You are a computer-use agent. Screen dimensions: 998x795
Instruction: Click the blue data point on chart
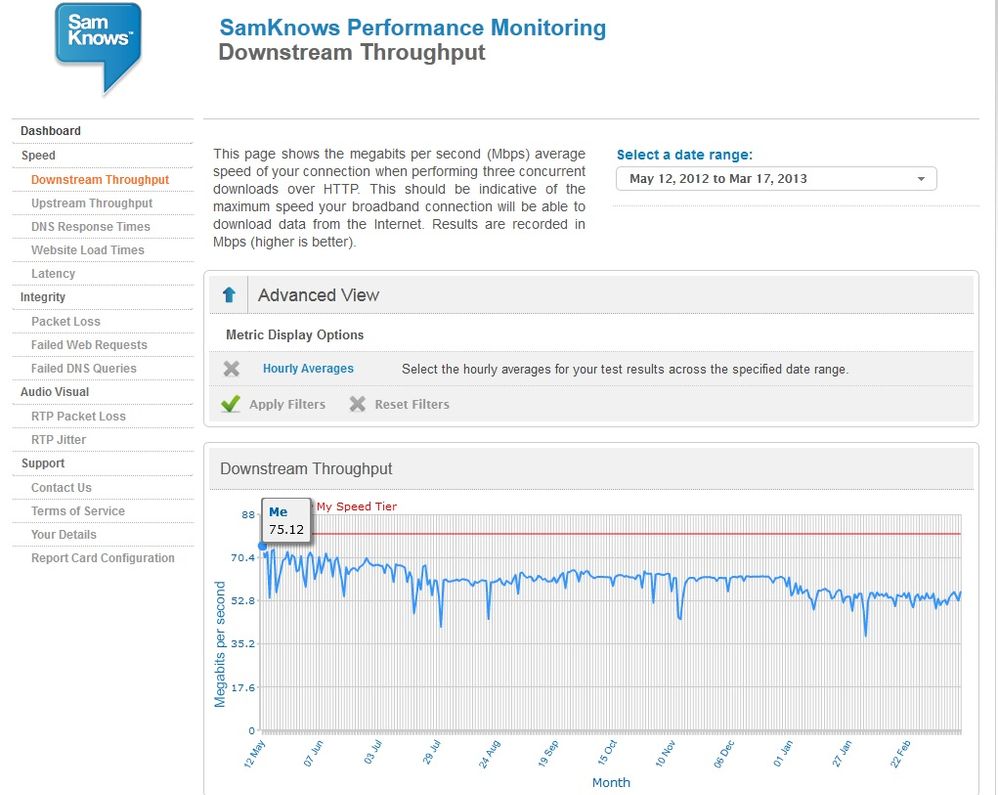(262, 546)
